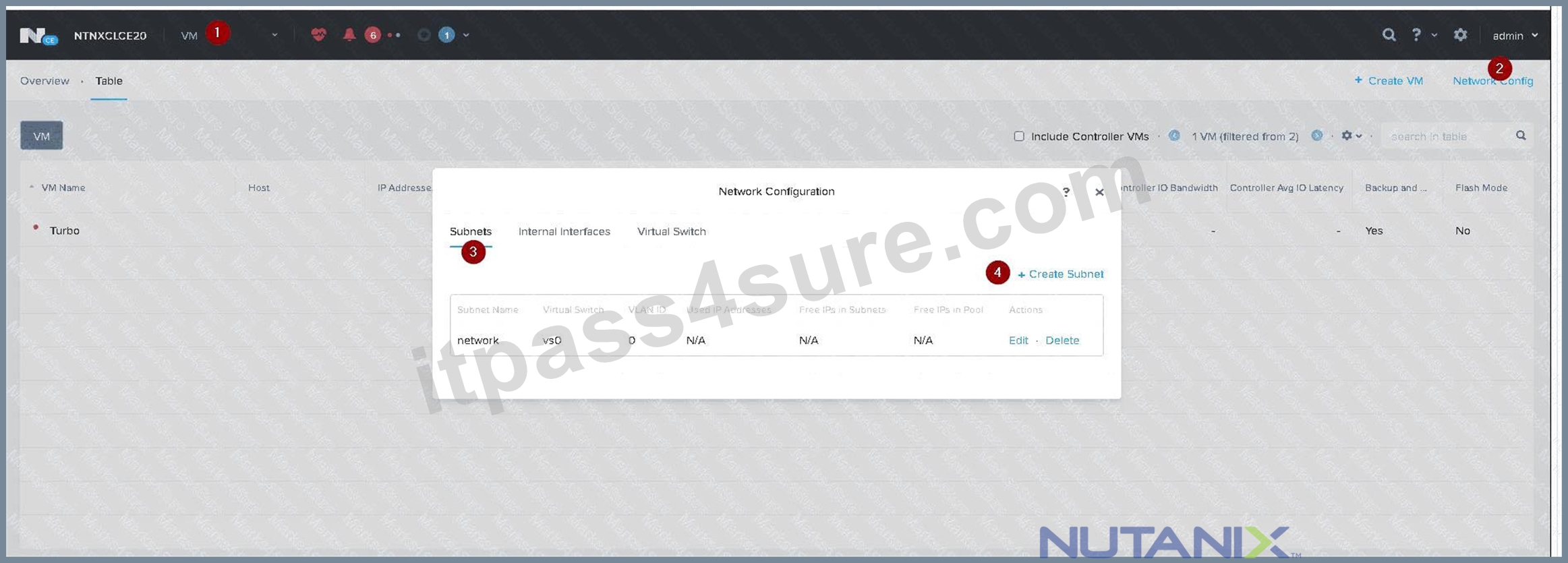Image resolution: width=1568 pixels, height=563 pixels.
Task: Toggle Include Controller VMs checkbox
Action: (x=1019, y=136)
